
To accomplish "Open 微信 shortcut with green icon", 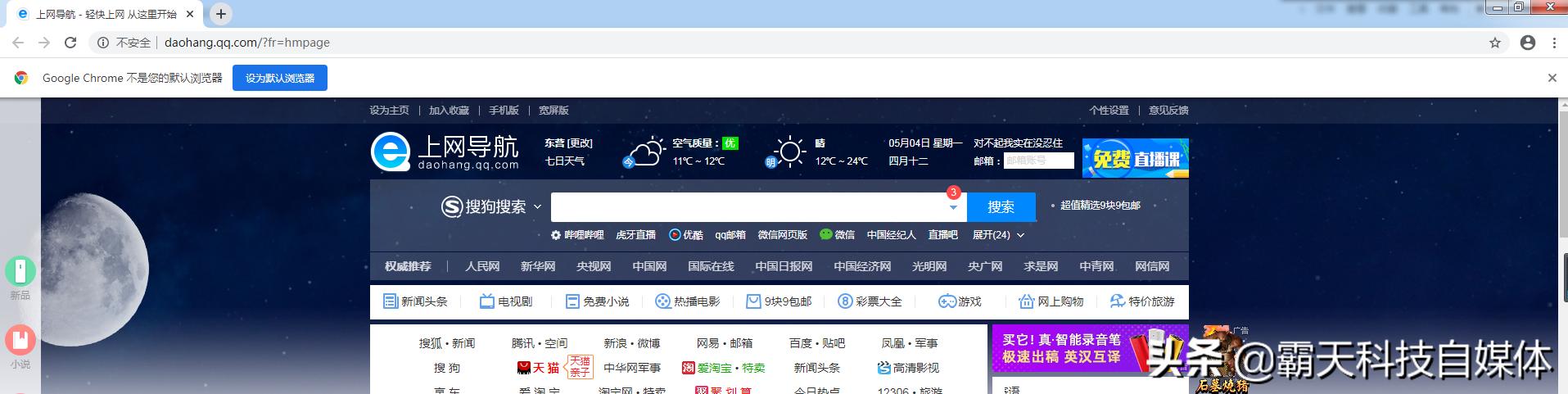I will point(837,235).
